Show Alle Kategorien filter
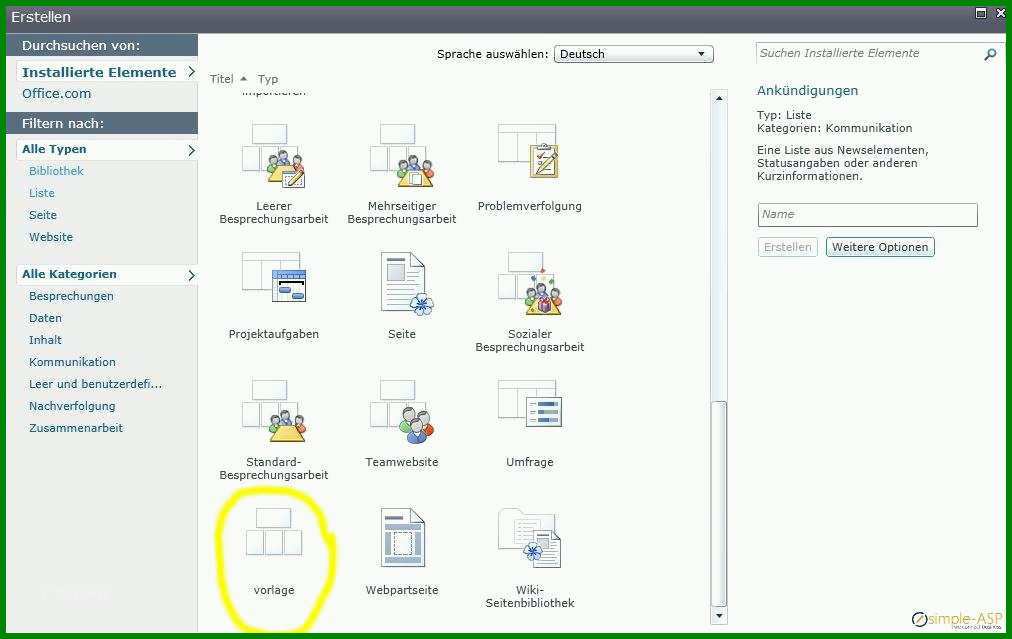Image resolution: width=1012 pixels, height=639 pixels. click(70, 274)
